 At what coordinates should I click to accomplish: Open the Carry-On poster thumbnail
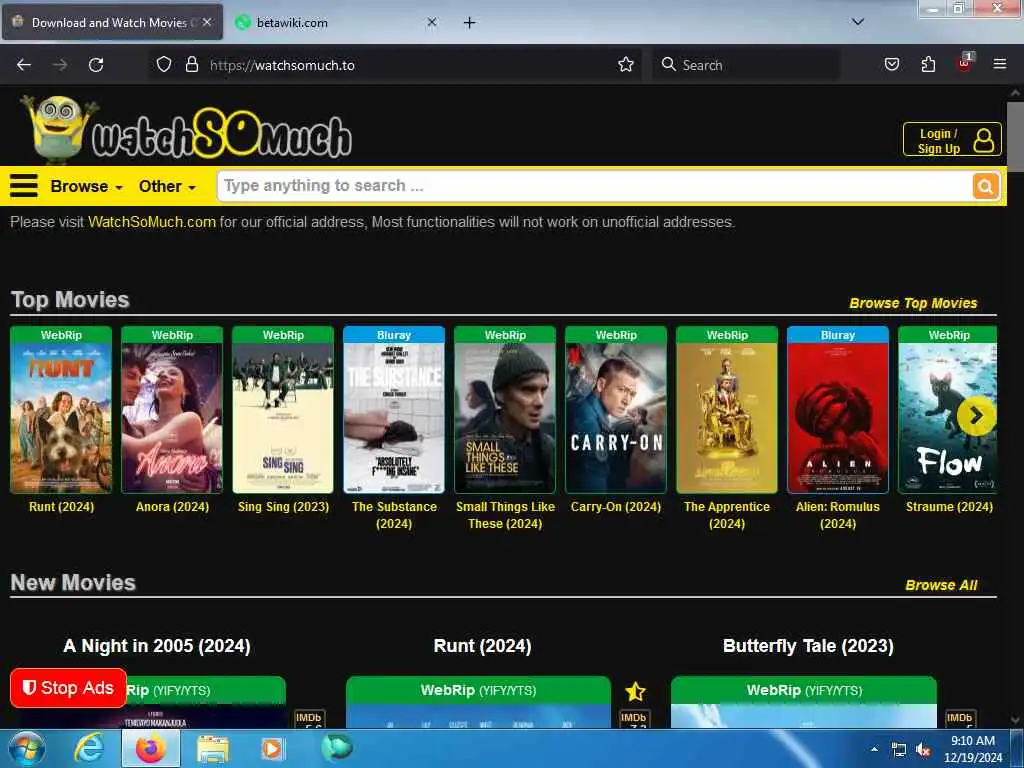(x=616, y=418)
